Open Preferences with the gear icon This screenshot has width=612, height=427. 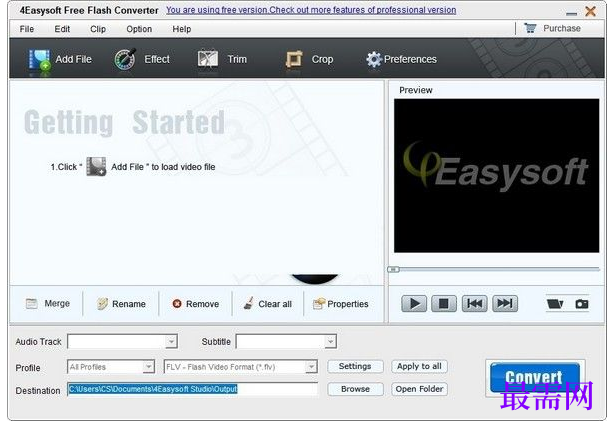tap(374, 59)
